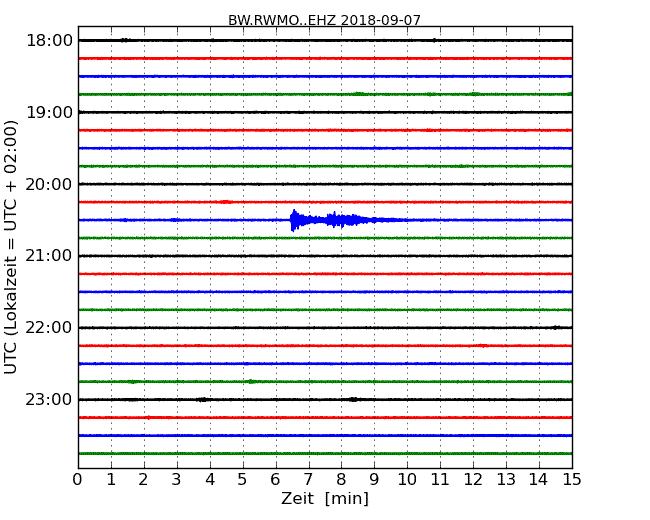Click the x-axis tick label 5

(243, 479)
